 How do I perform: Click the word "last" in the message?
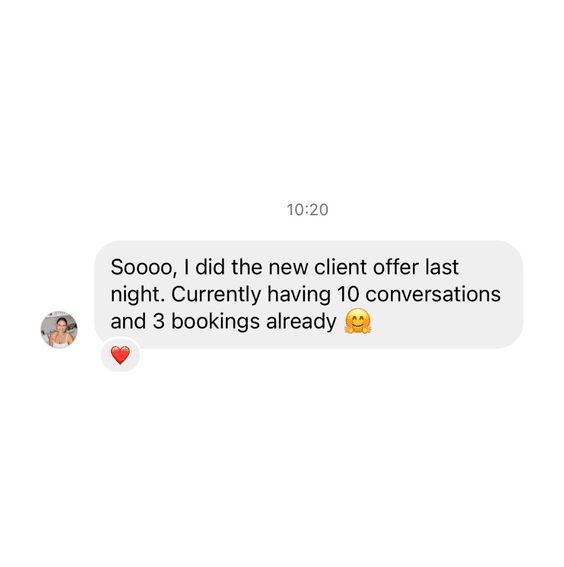tap(442, 267)
